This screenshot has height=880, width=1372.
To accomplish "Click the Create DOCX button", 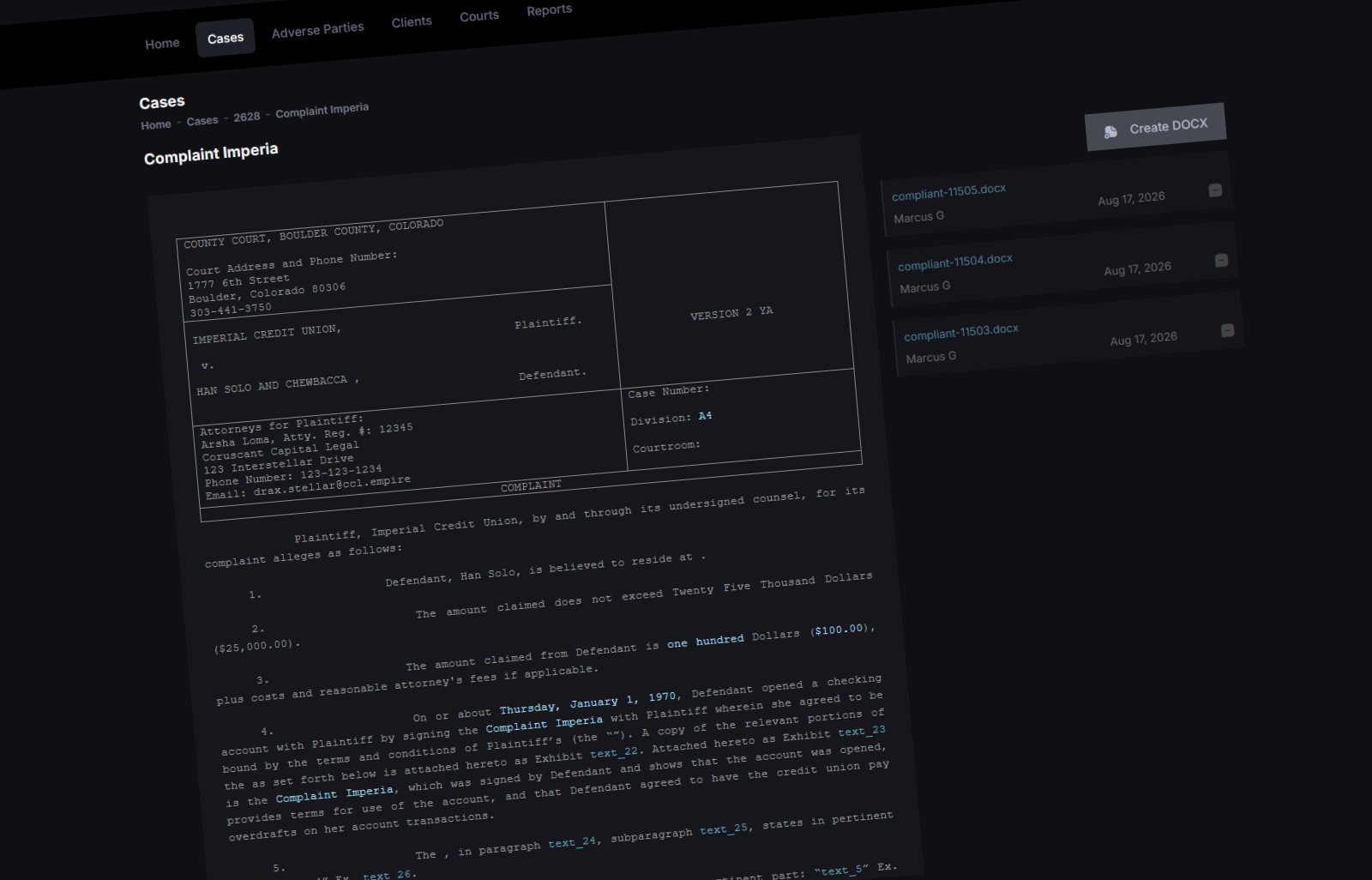I will point(1155,127).
